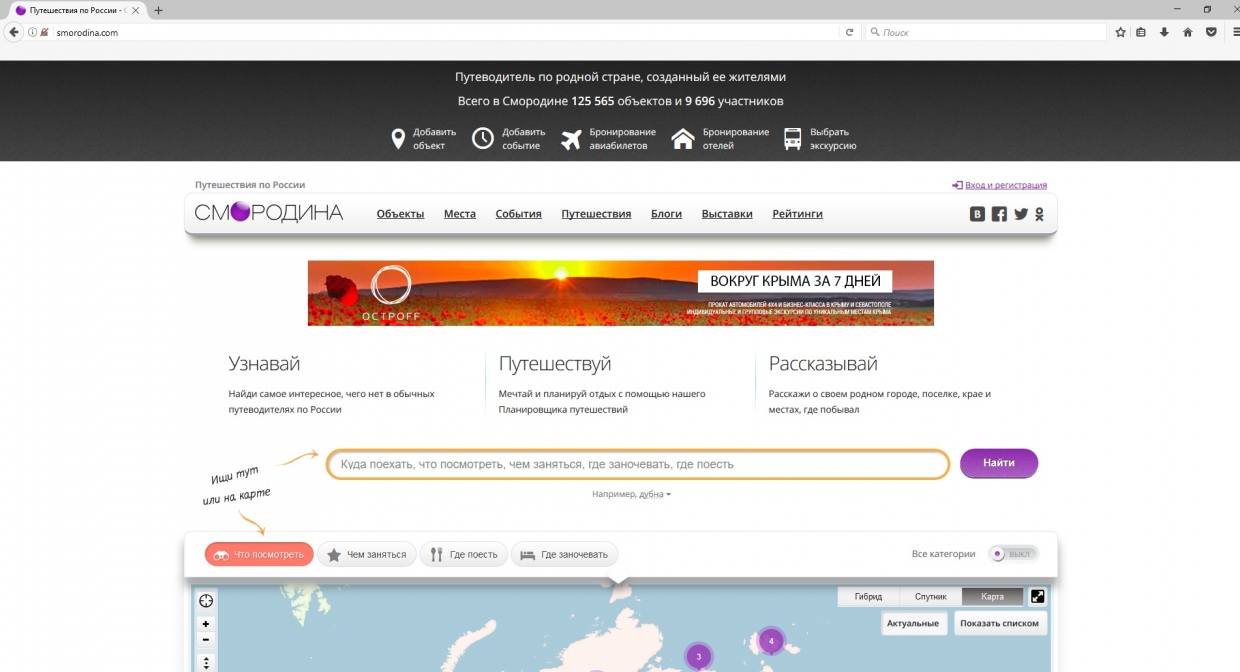This screenshot has width=1240, height=672.
Task: Switch map to Спутник view
Action: [x=930, y=597]
